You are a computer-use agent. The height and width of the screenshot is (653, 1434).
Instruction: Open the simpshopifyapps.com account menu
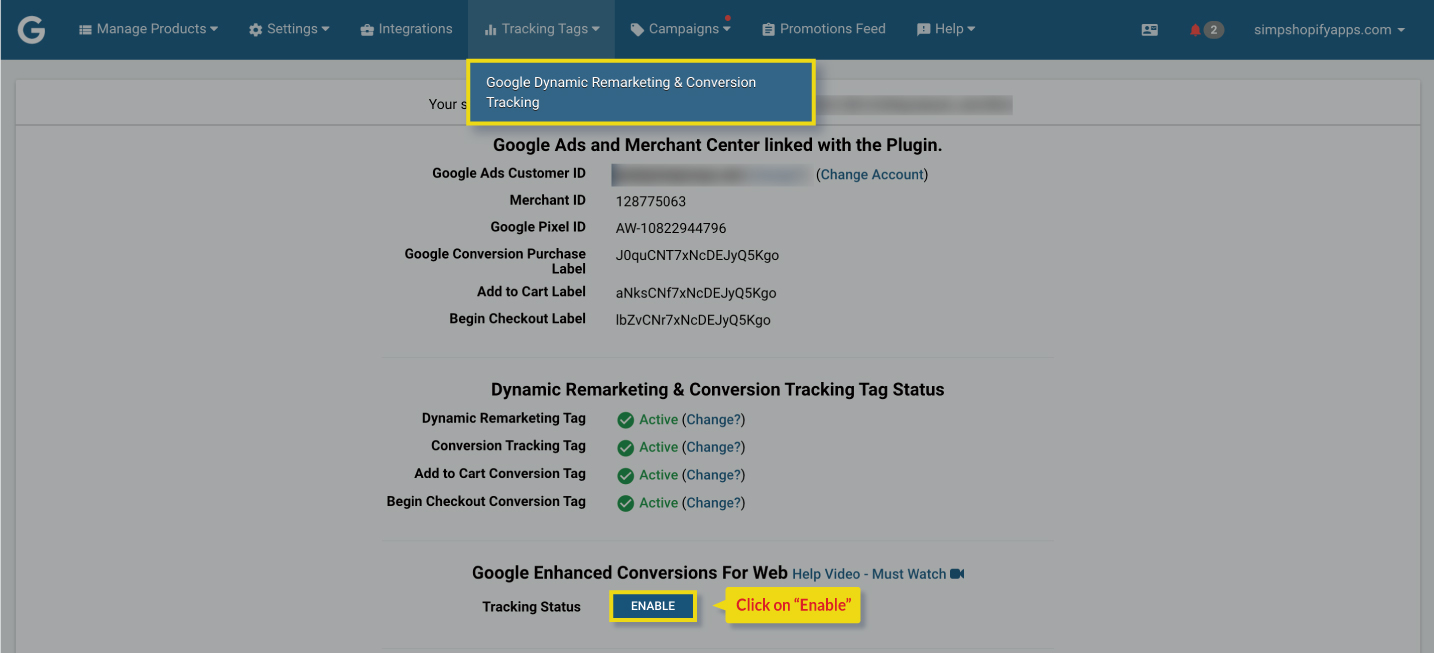point(1329,30)
